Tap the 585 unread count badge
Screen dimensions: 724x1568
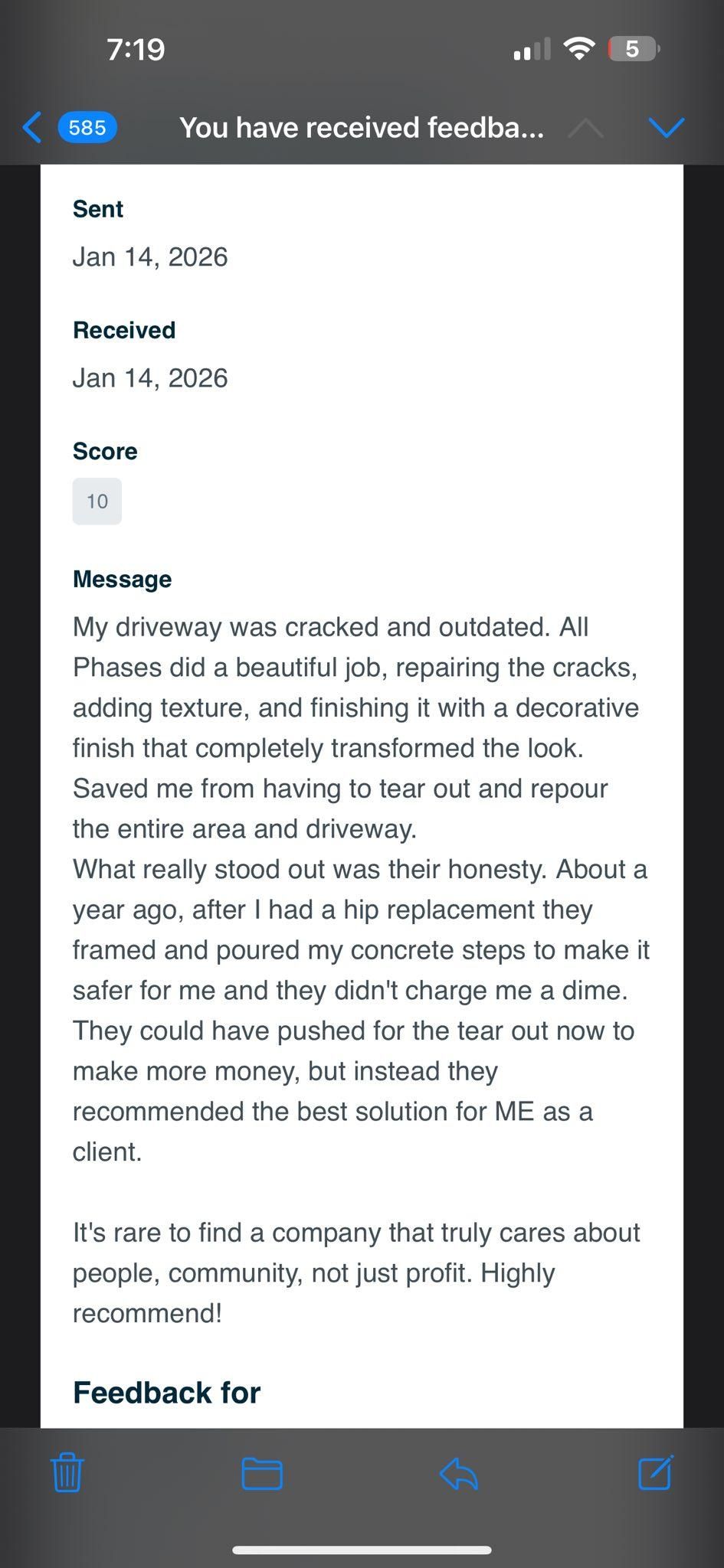point(87,127)
